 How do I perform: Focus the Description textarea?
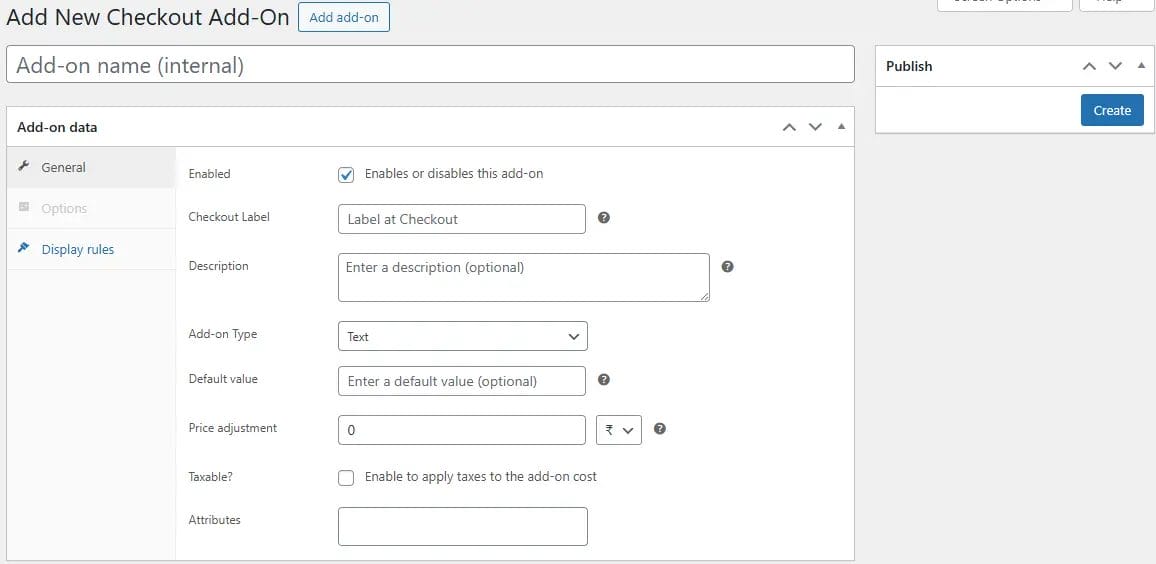click(523, 278)
